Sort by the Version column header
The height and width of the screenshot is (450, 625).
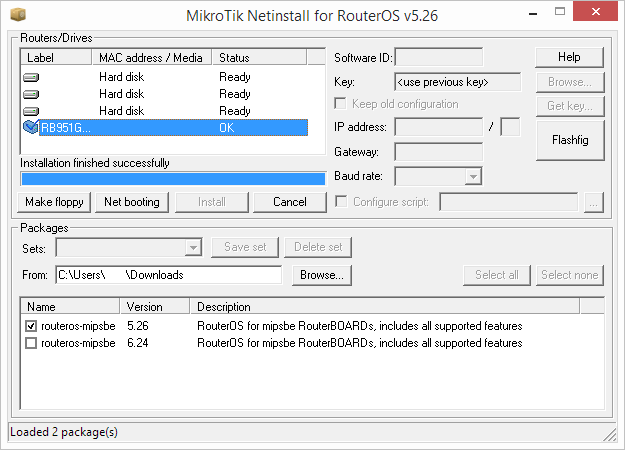click(x=155, y=307)
